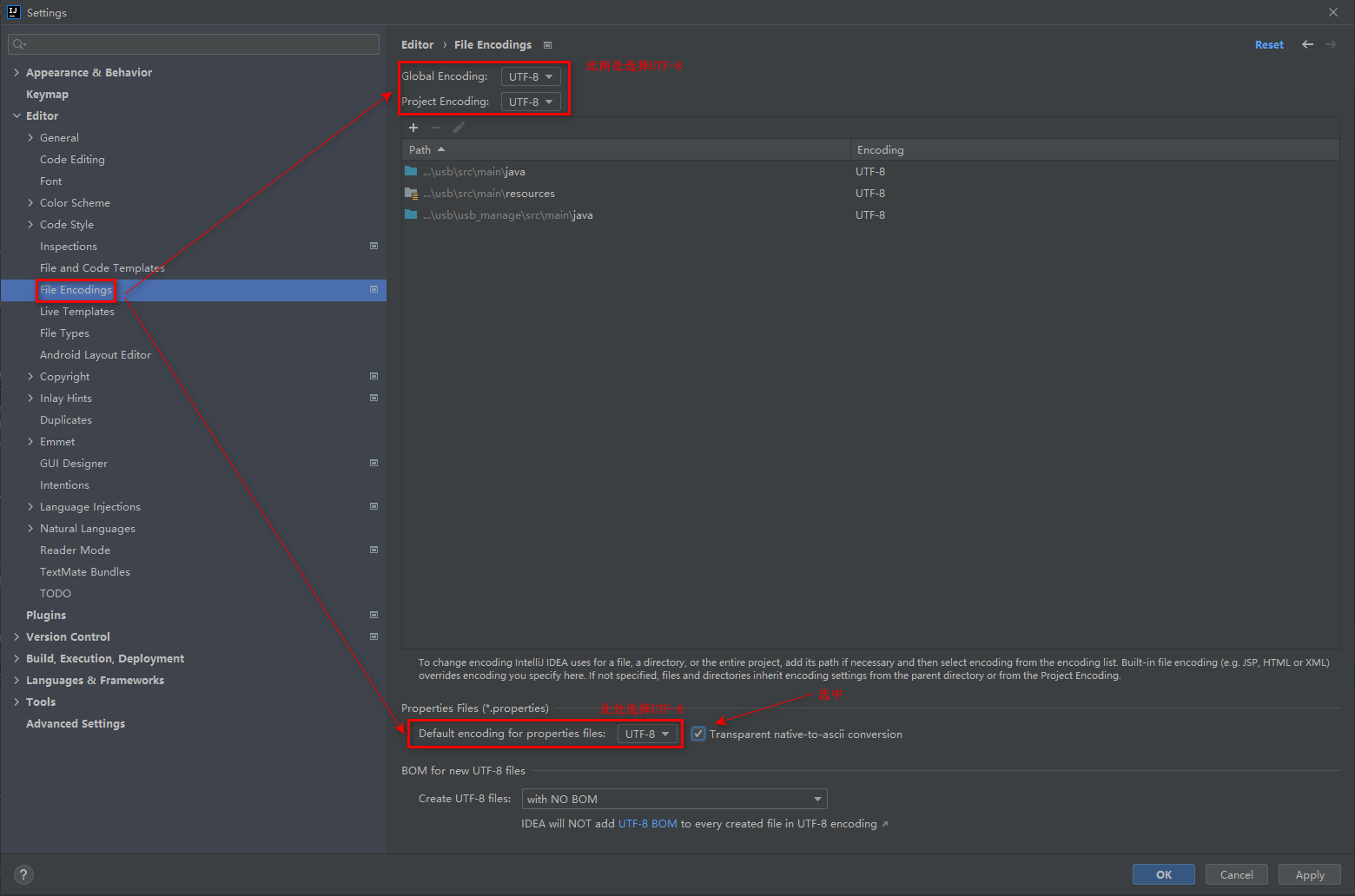1355x896 pixels.
Task: Select Live Templates page
Action: click(76, 311)
